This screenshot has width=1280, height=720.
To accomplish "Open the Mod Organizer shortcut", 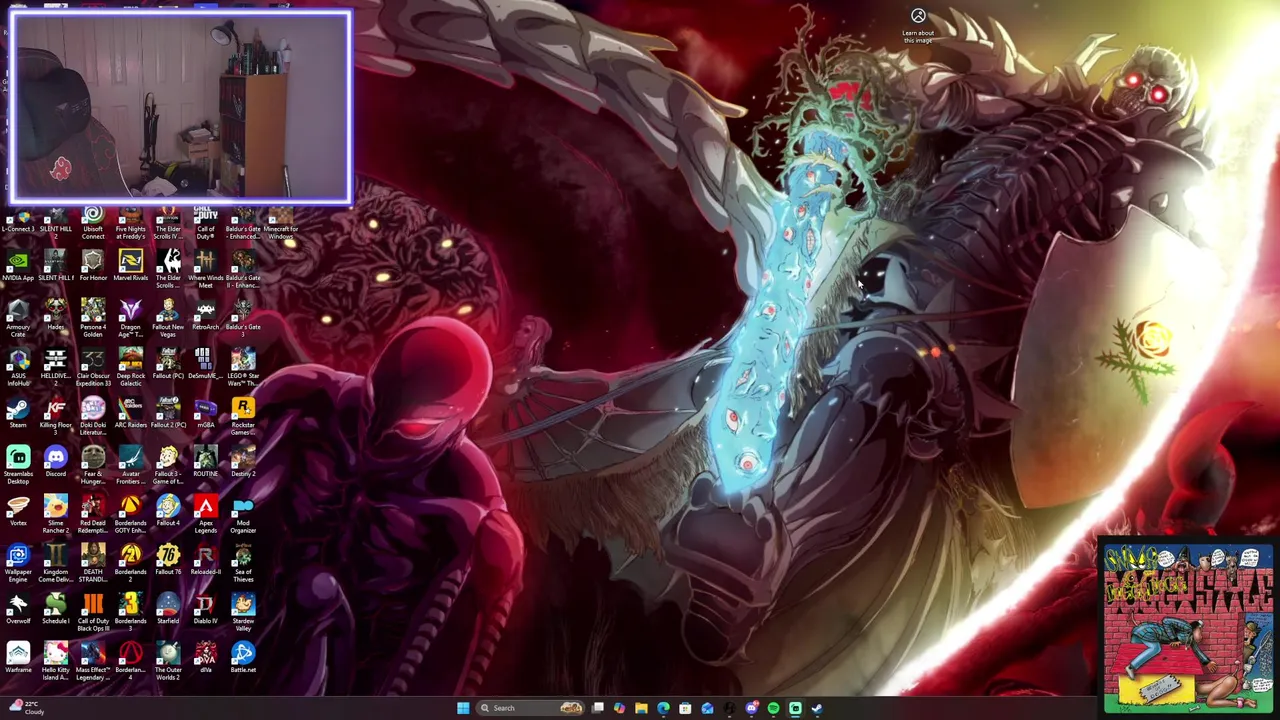I will (x=243, y=515).
